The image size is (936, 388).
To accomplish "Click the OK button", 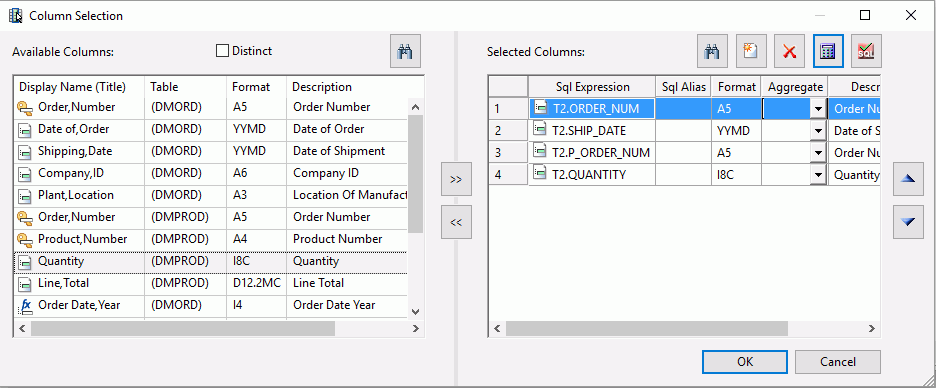I will [x=745, y=362].
